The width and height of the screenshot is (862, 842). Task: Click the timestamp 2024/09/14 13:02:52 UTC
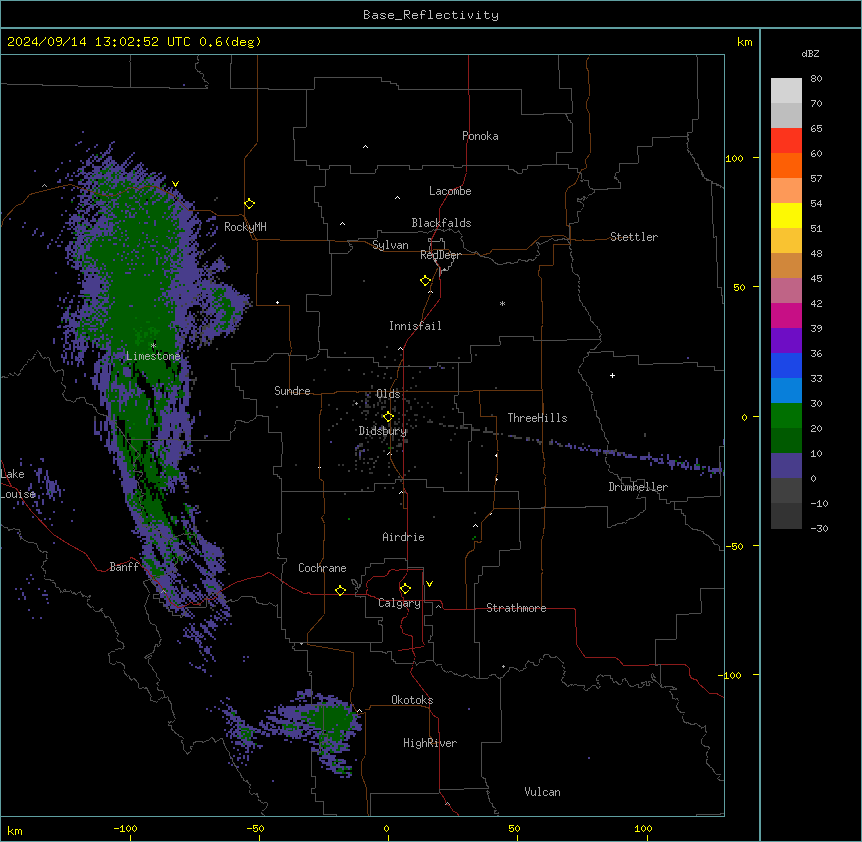pos(98,42)
